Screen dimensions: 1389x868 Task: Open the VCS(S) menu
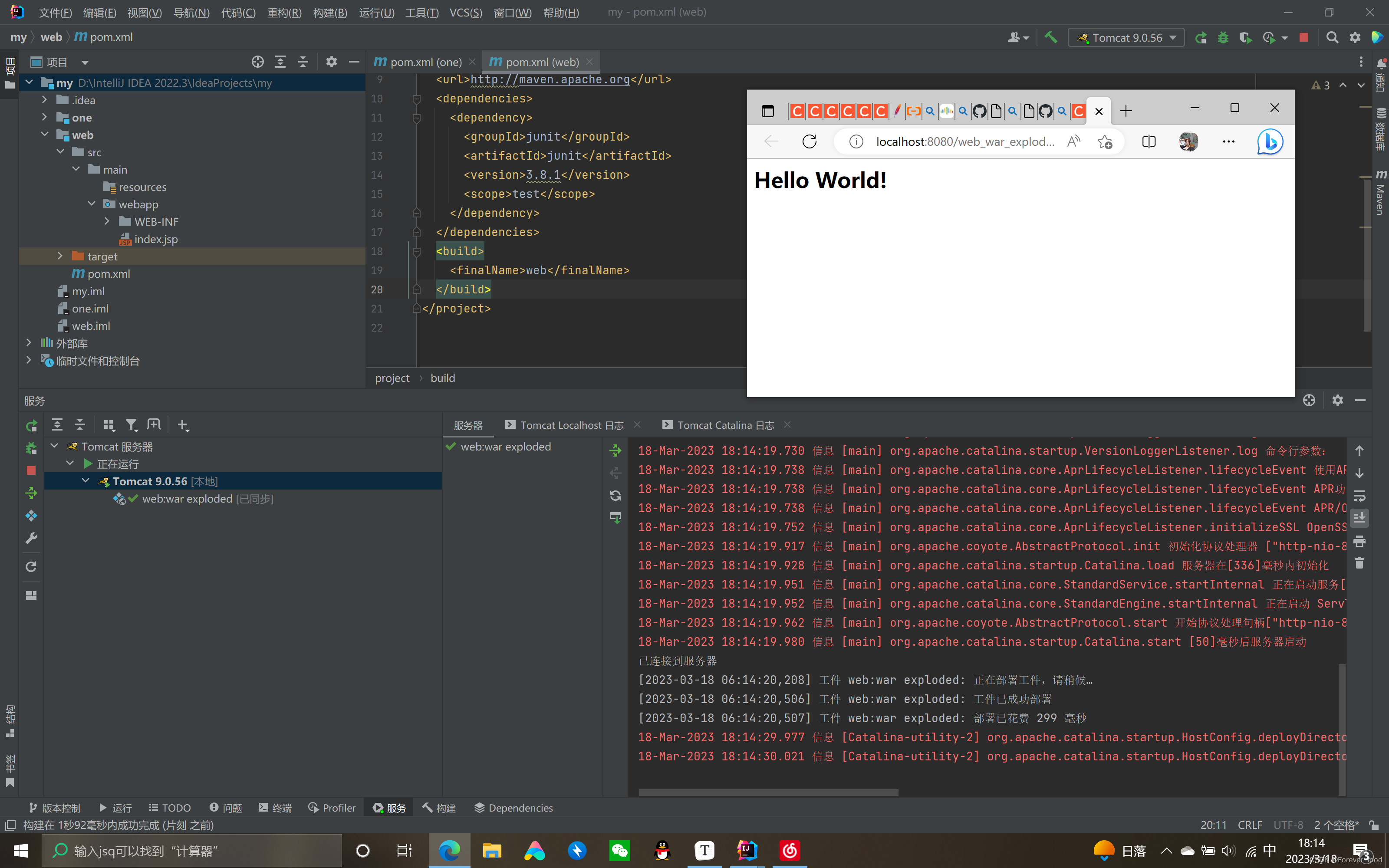point(465,13)
